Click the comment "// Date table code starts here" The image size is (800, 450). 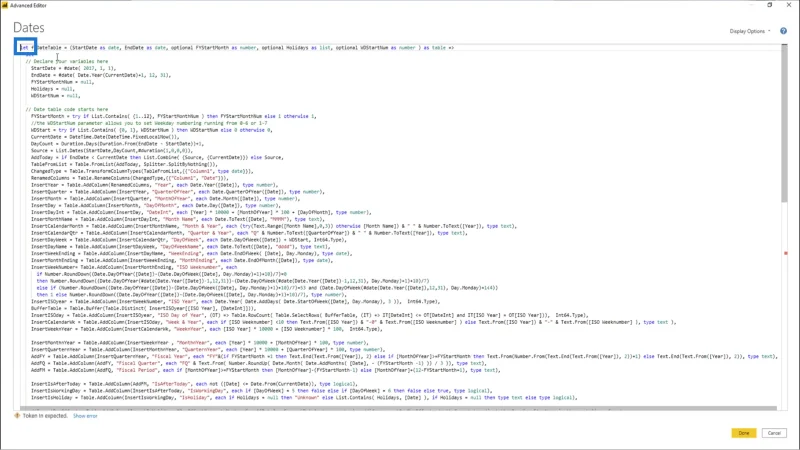click(x=67, y=109)
